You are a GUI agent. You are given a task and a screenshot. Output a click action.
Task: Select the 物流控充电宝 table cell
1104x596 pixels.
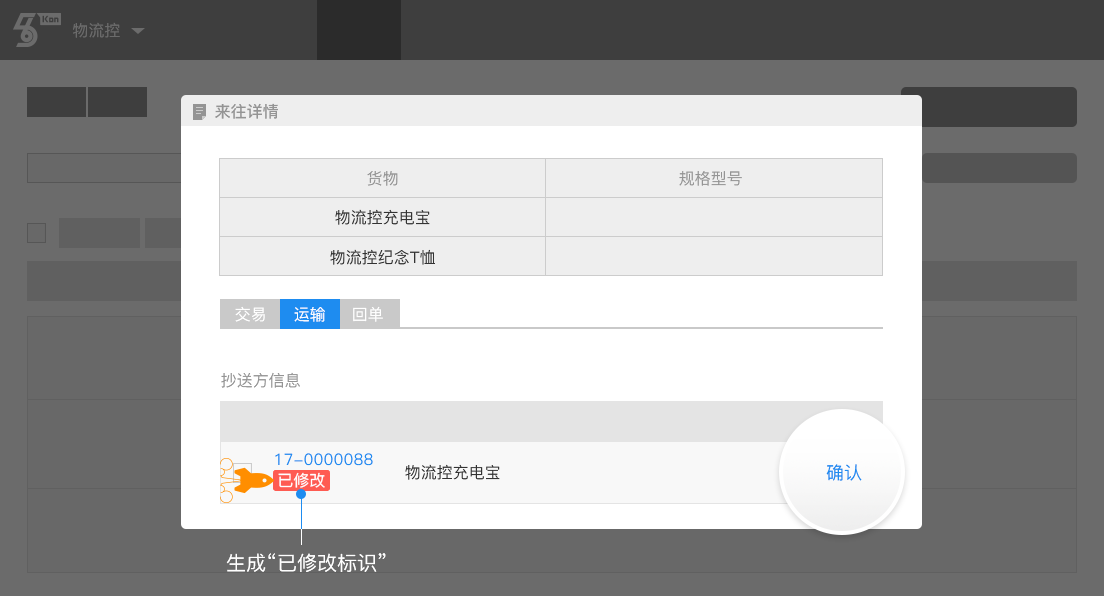(382, 218)
